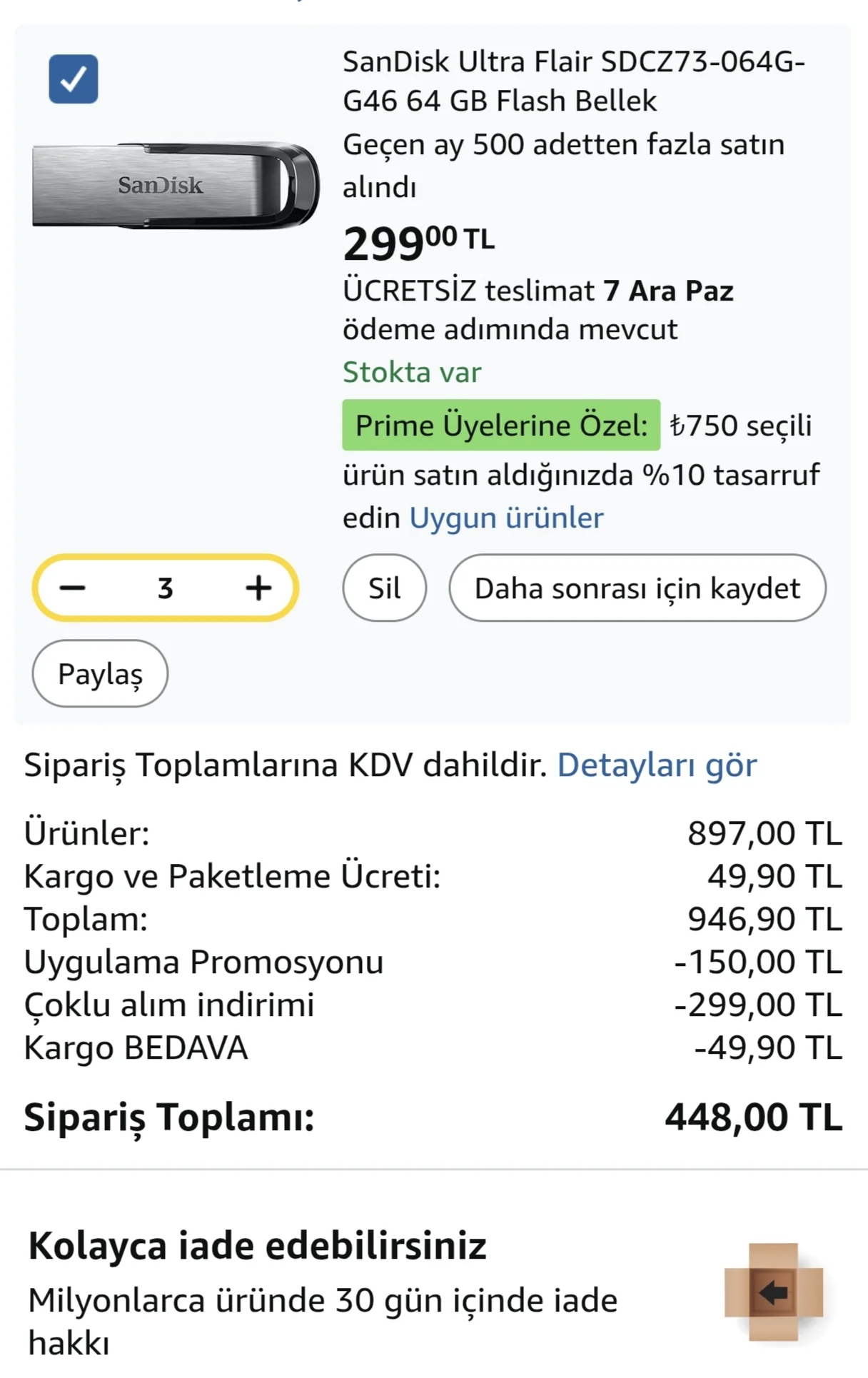
Task: Tap the 299,00 TL item price
Action: click(418, 243)
